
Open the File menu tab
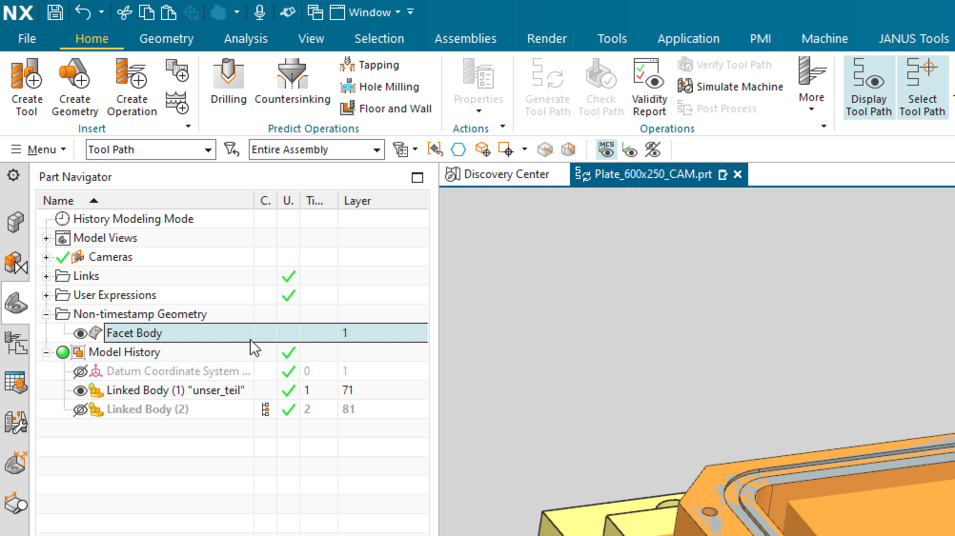point(27,38)
